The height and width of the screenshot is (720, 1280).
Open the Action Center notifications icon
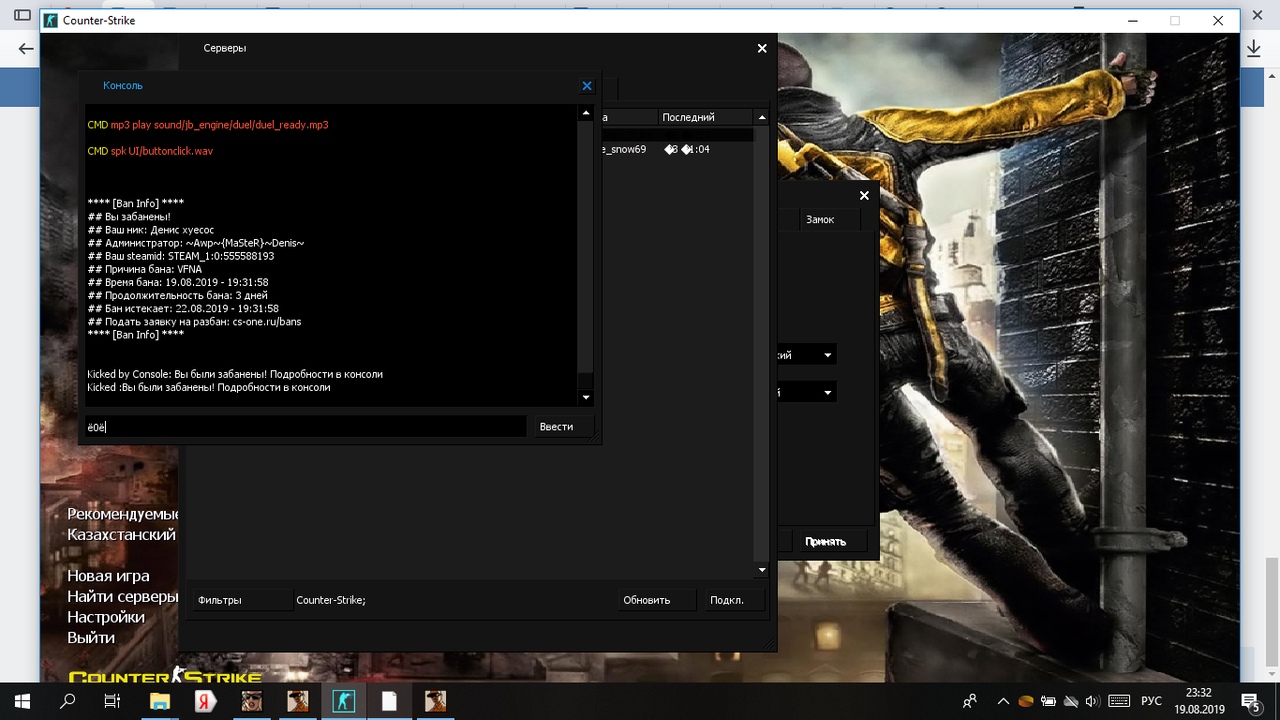[1250, 701]
